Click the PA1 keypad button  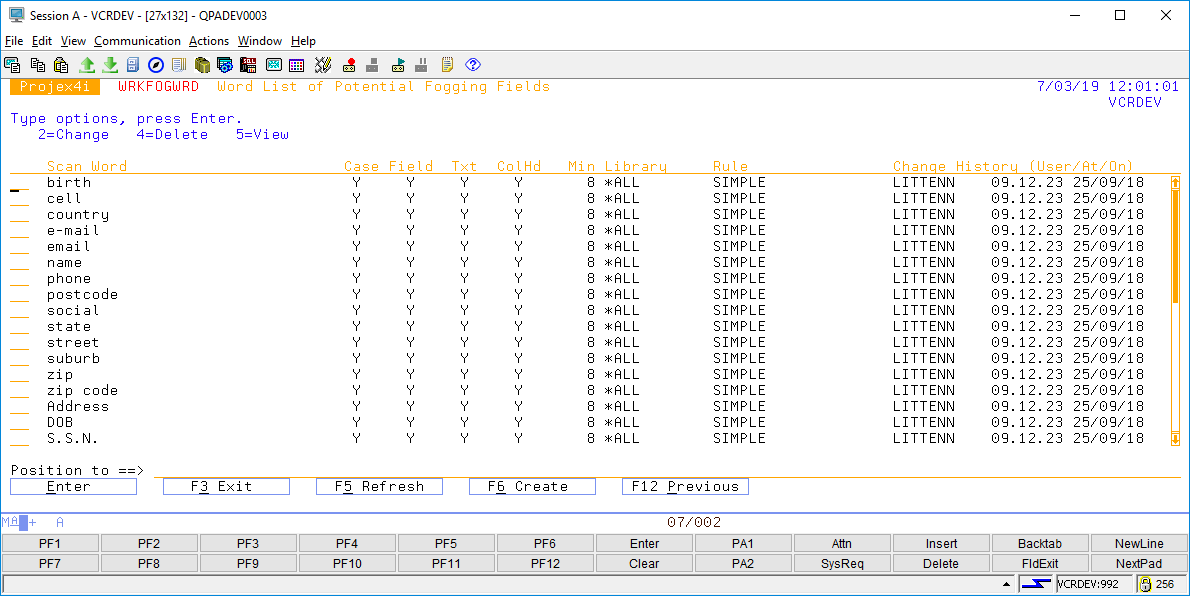(743, 544)
